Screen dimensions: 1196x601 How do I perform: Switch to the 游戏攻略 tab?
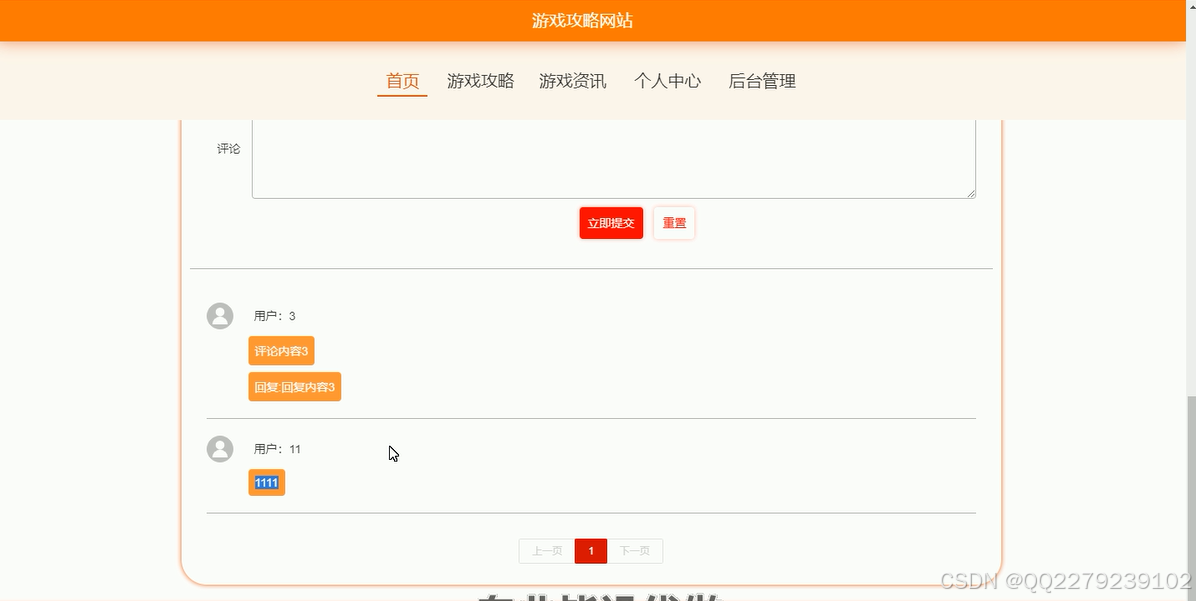[x=480, y=81]
